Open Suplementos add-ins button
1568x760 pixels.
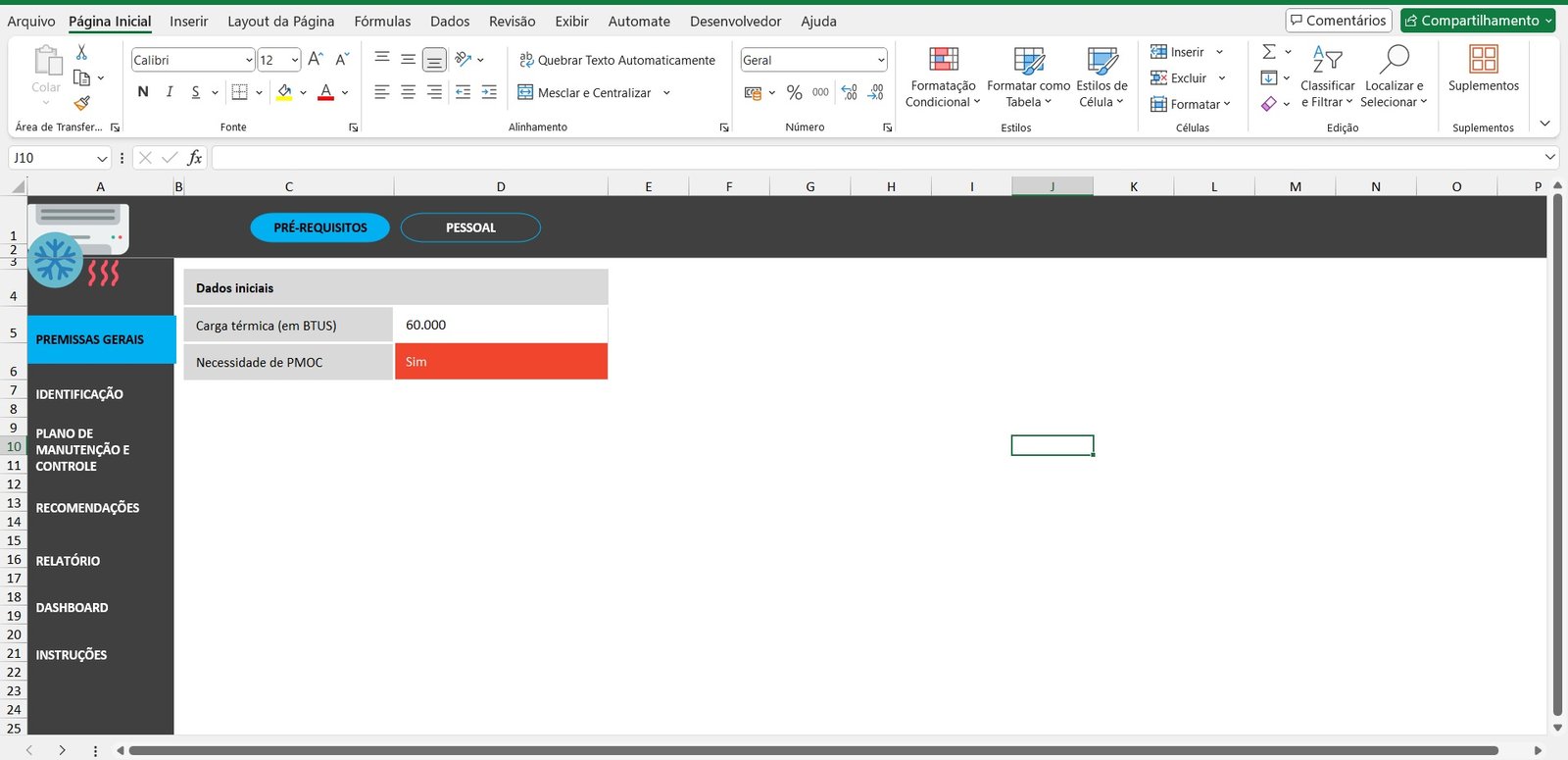(1484, 69)
